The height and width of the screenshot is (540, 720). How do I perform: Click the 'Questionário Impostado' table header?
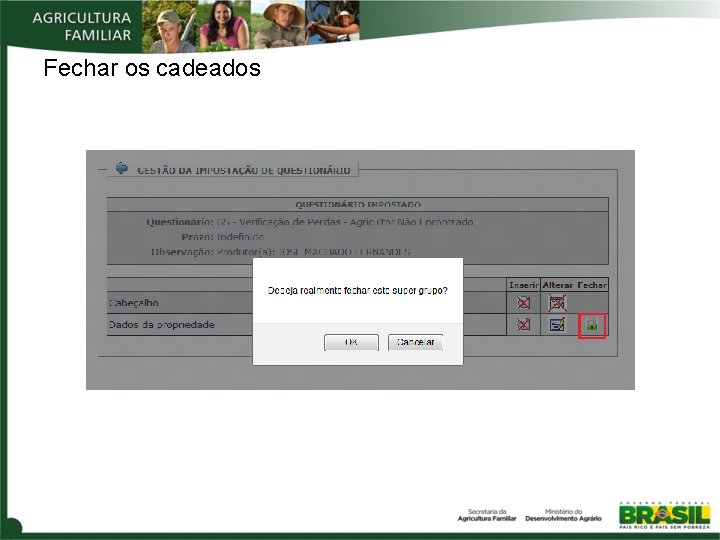358,204
